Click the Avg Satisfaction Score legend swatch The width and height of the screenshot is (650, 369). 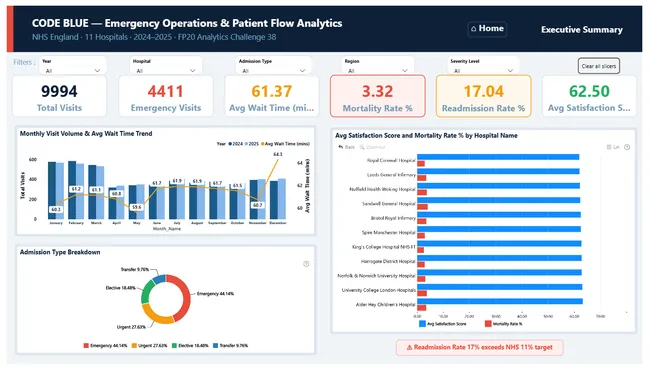pos(422,324)
